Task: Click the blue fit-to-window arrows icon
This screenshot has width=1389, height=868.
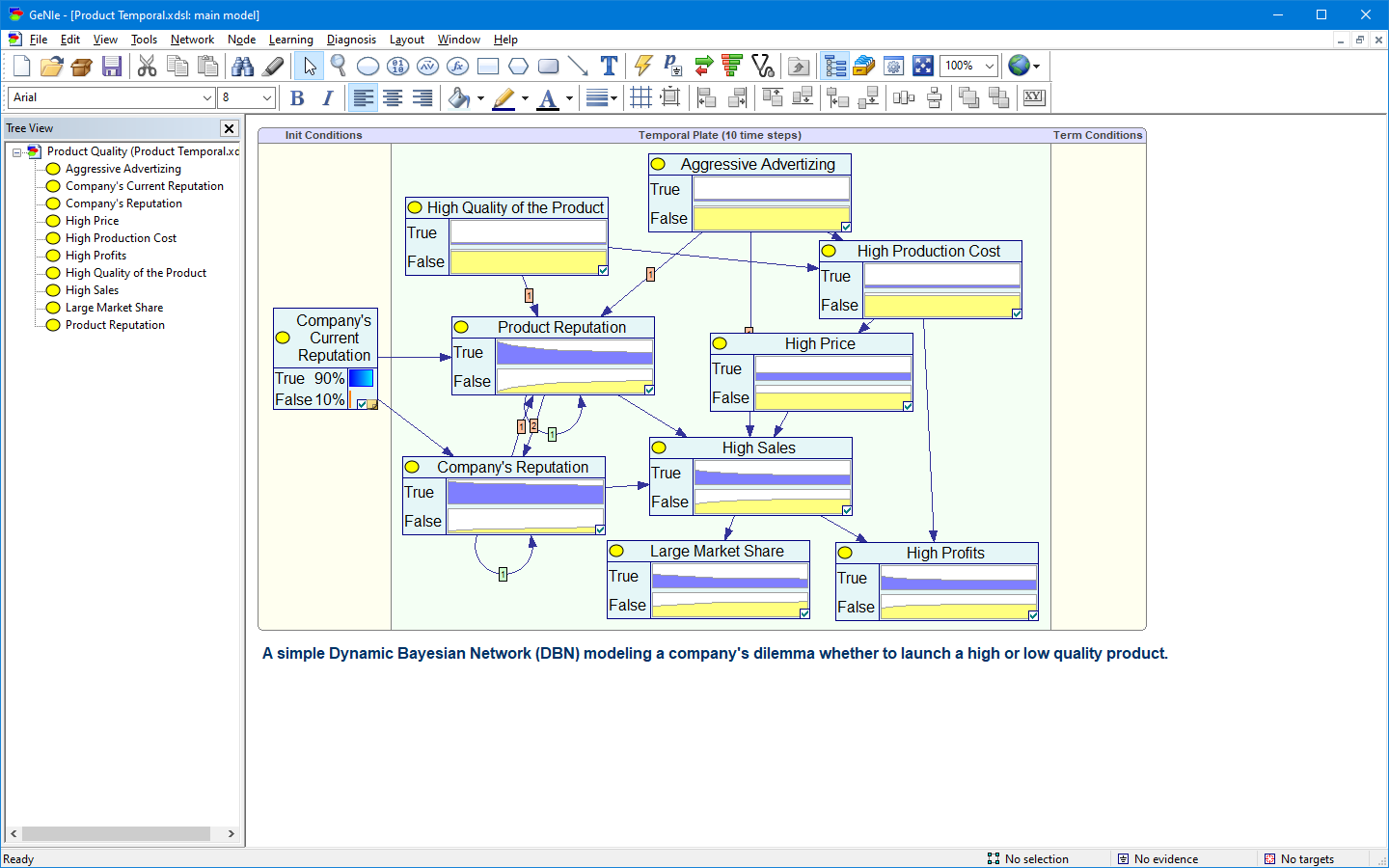Action: coord(923,66)
